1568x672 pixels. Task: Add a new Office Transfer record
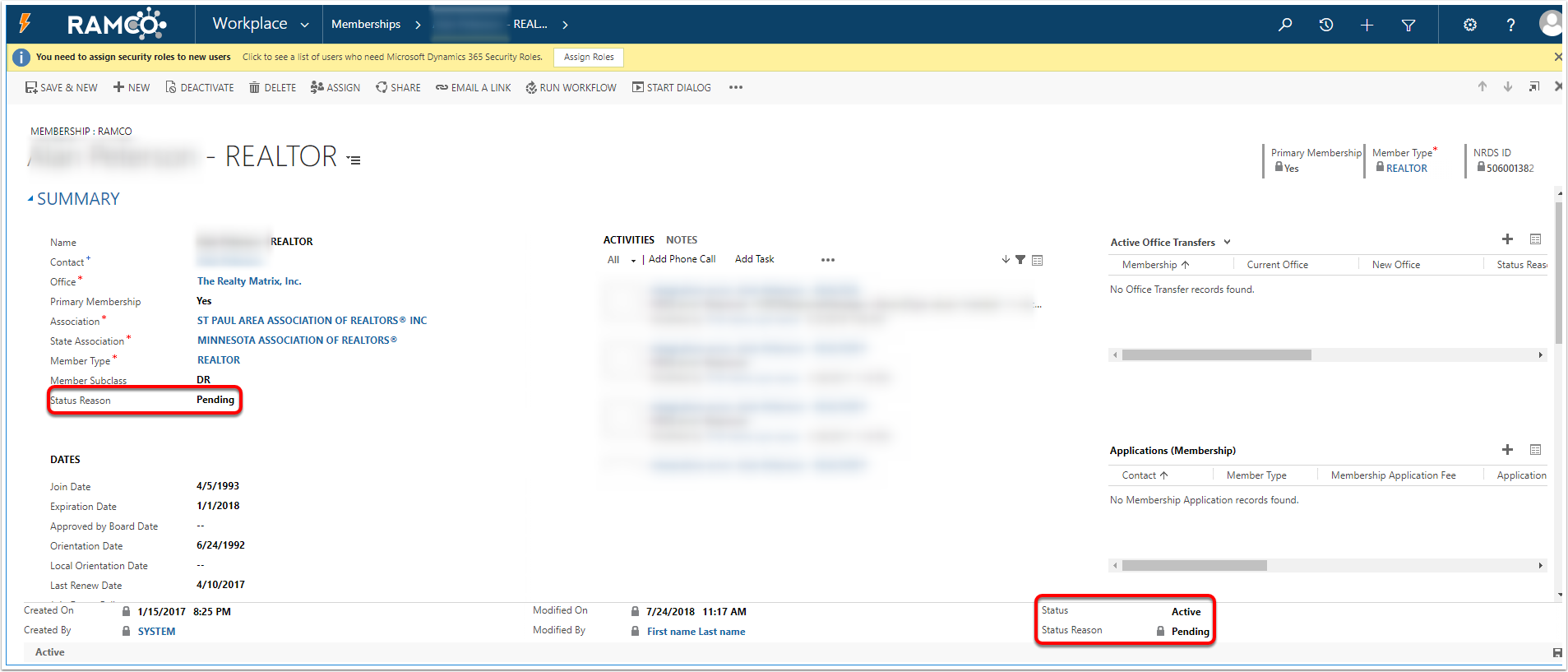pos(1507,239)
